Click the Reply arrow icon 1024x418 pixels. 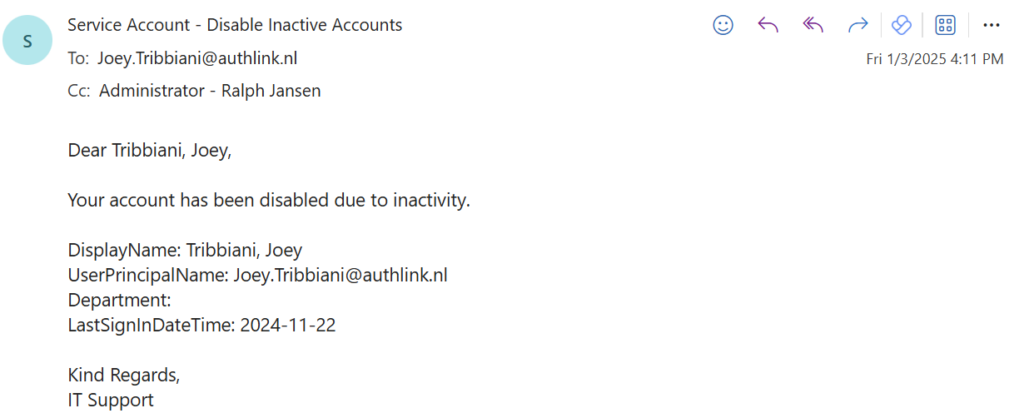[768, 25]
